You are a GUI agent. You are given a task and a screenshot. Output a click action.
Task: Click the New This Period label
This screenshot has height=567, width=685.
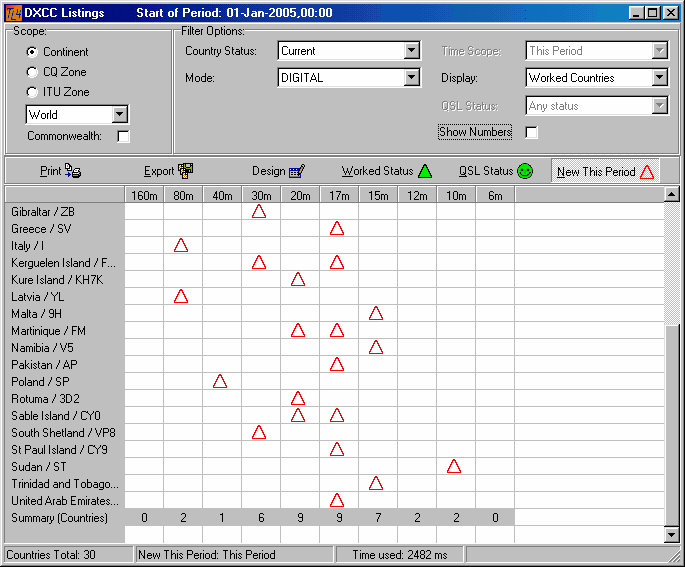(x=596, y=172)
